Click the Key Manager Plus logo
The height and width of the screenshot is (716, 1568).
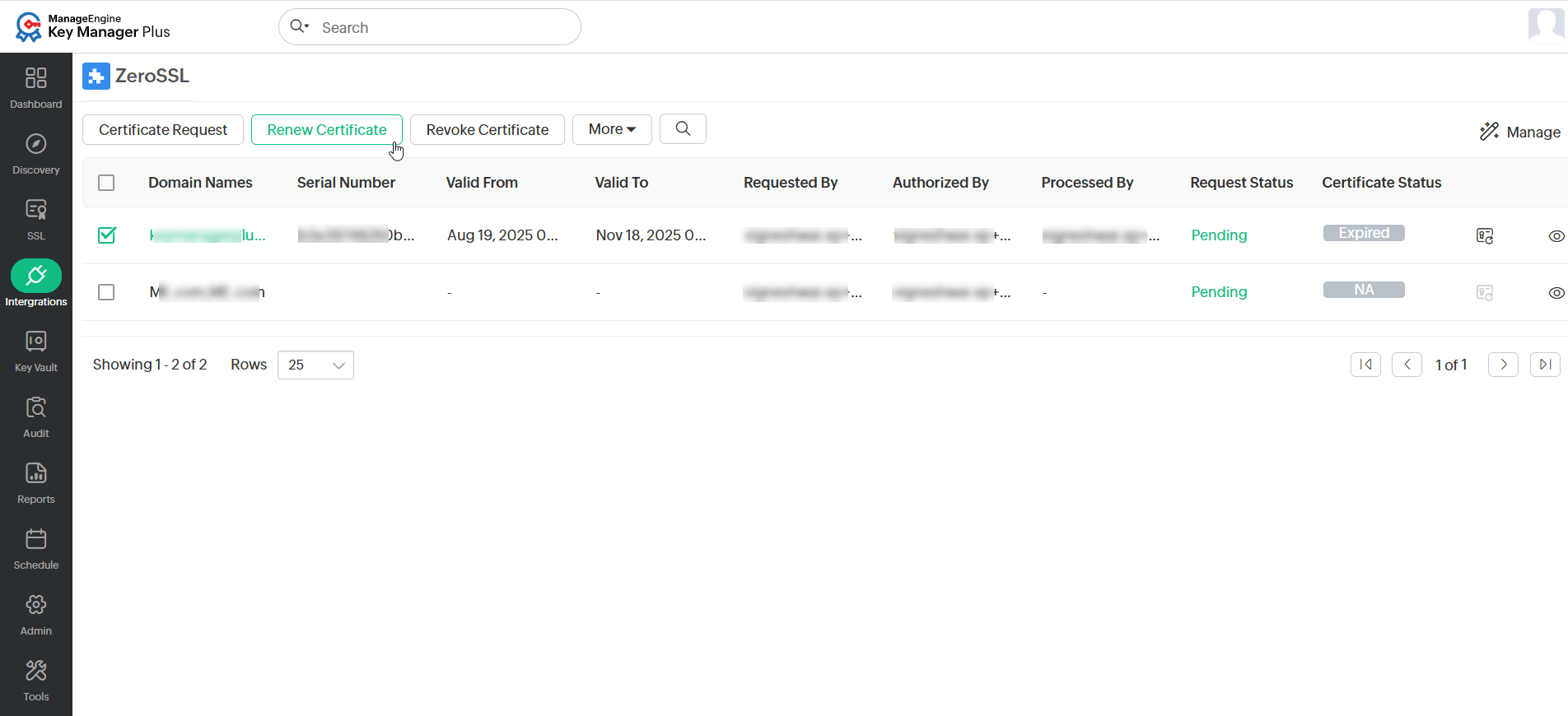click(92, 26)
